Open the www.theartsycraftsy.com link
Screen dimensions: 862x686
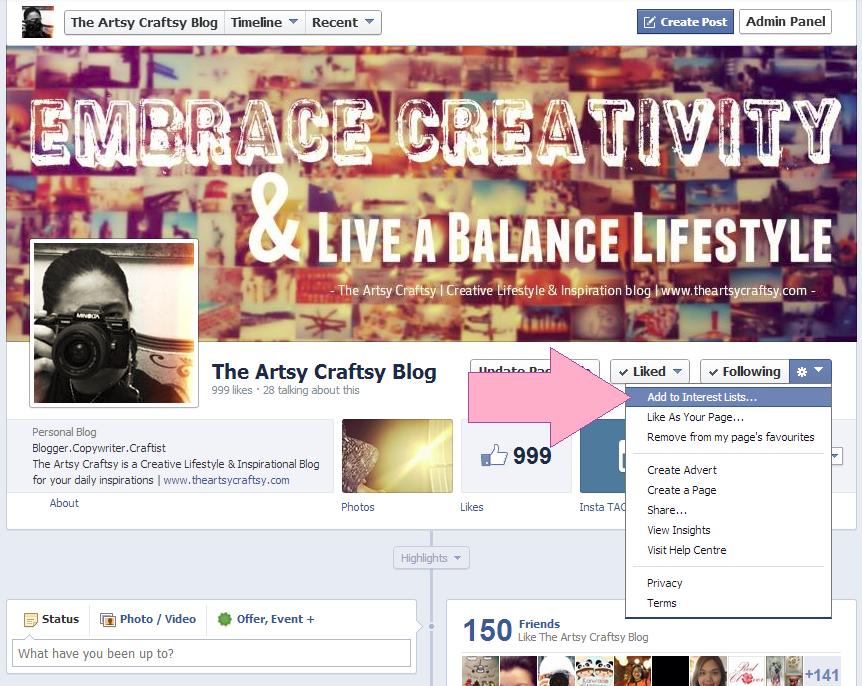pyautogui.click(x=226, y=480)
